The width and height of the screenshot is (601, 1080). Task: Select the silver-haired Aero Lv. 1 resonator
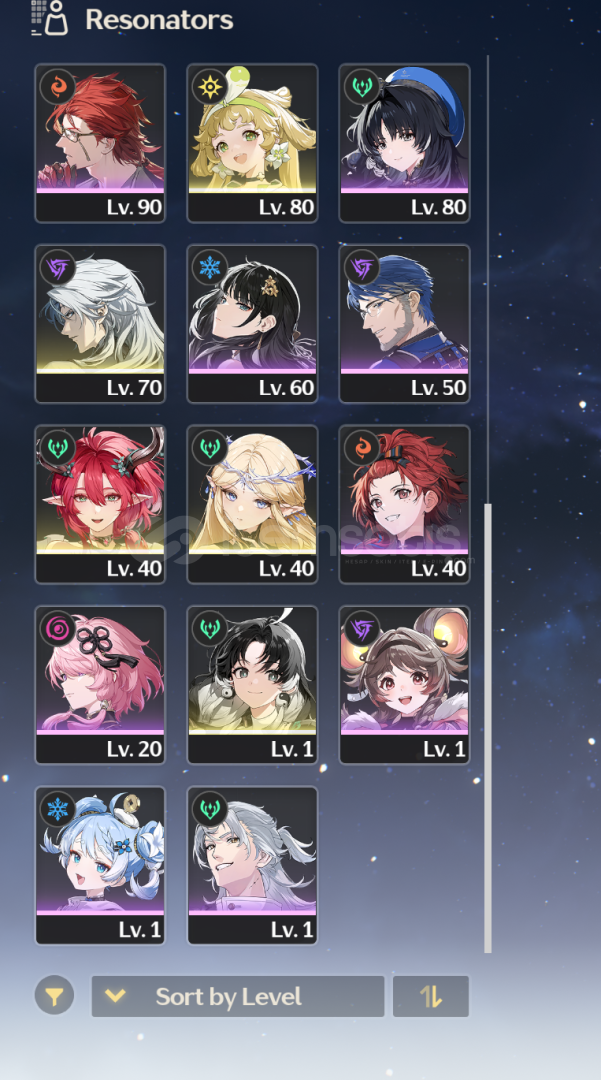[x=253, y=866]
